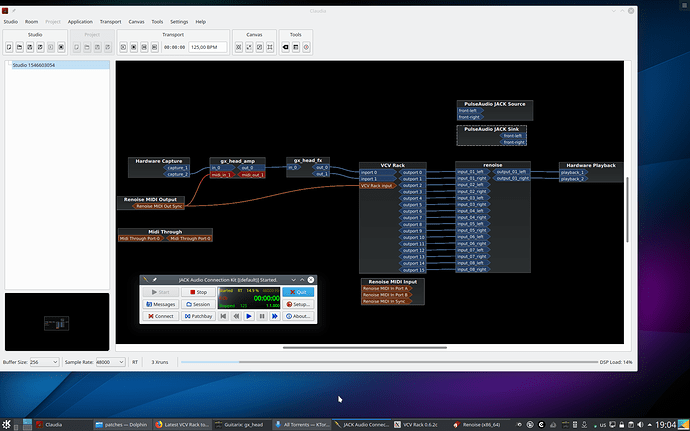Viewport: 690px width, 431px height.
Task: Click the 125,00 BPM tempo field
Action: point(208,47)
